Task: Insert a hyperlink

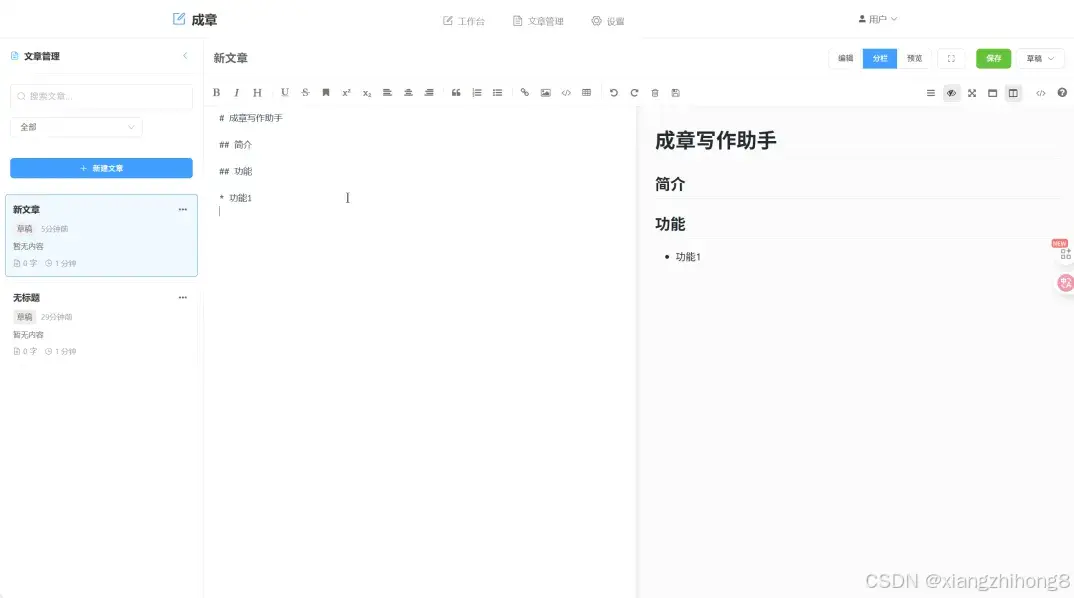Action: 525,92
